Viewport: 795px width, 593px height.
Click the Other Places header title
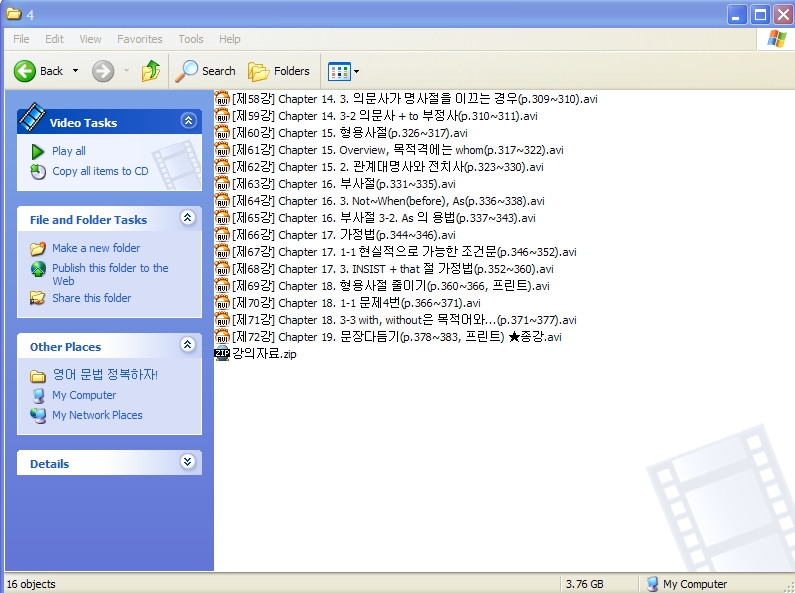[65, 347]
